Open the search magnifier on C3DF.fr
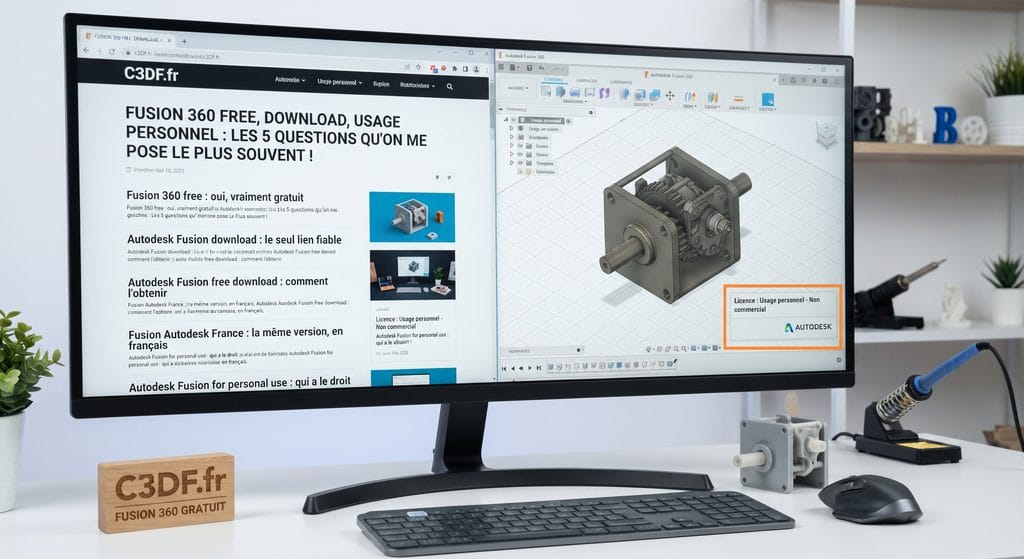The width and height of the screenshot is (1024, 559). coord(449,86)
